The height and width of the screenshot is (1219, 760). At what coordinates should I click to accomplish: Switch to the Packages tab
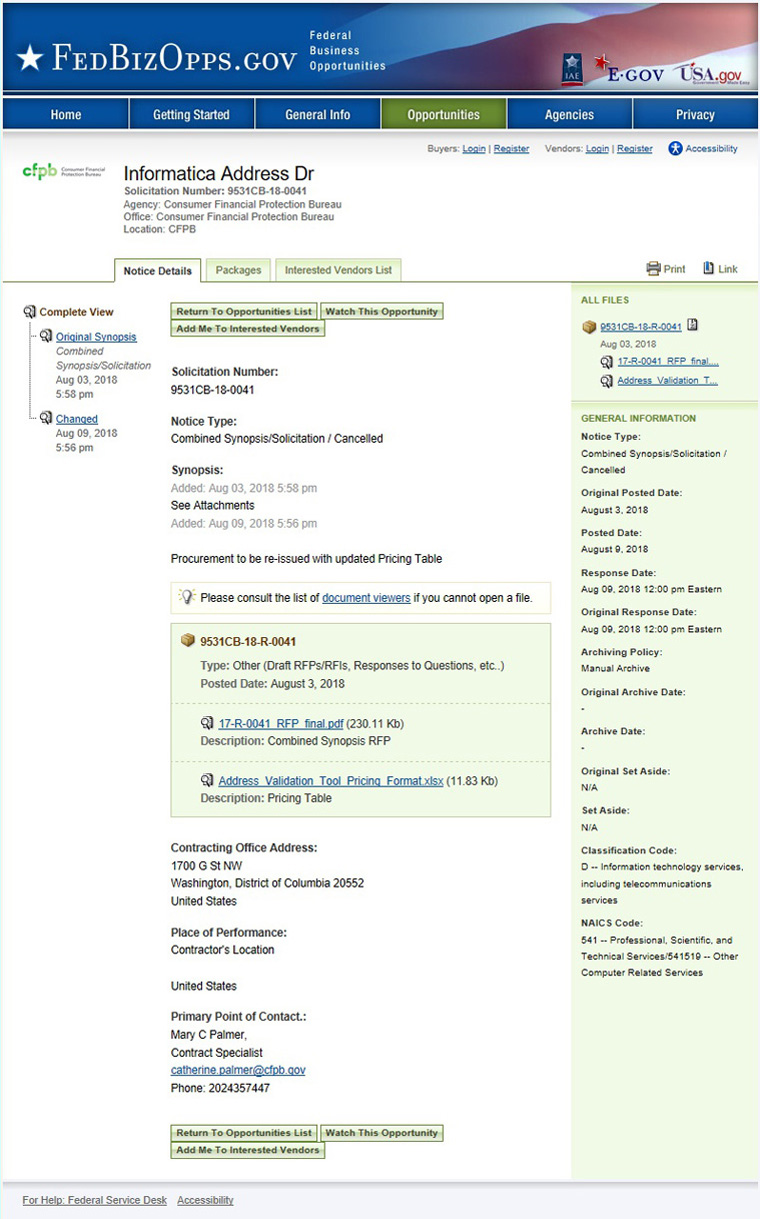click(x=238, y=270)
